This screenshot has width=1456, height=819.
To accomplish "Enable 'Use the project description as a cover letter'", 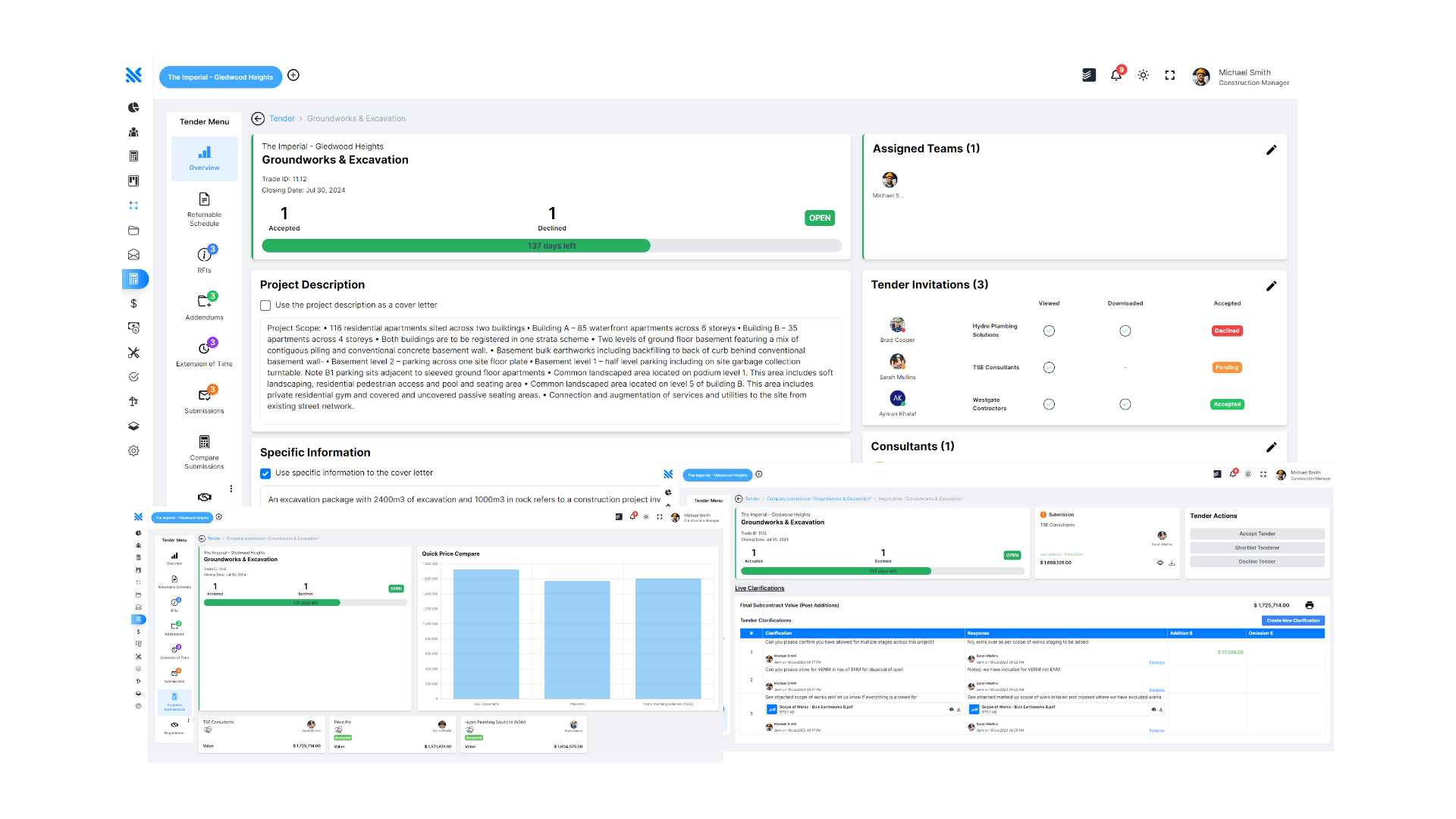I will (265, 305).
